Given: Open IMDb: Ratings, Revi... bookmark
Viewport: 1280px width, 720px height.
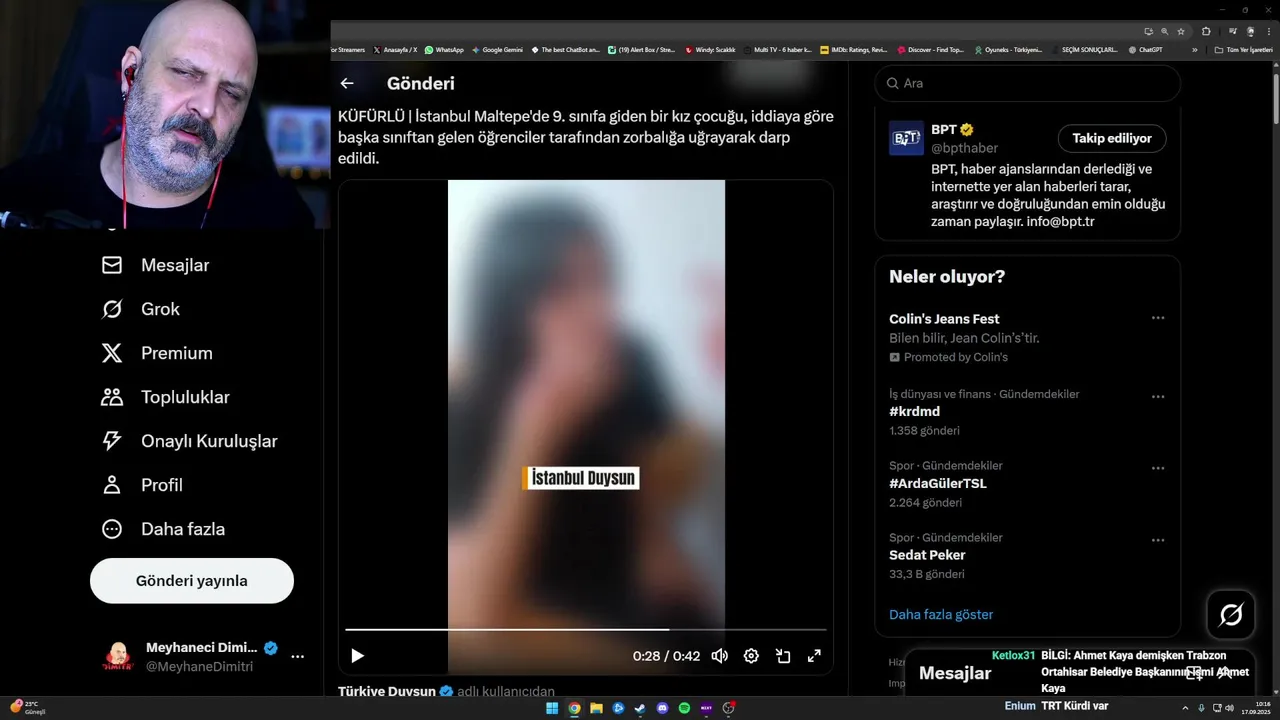Looking at the screenshot, I should [853, 49].
